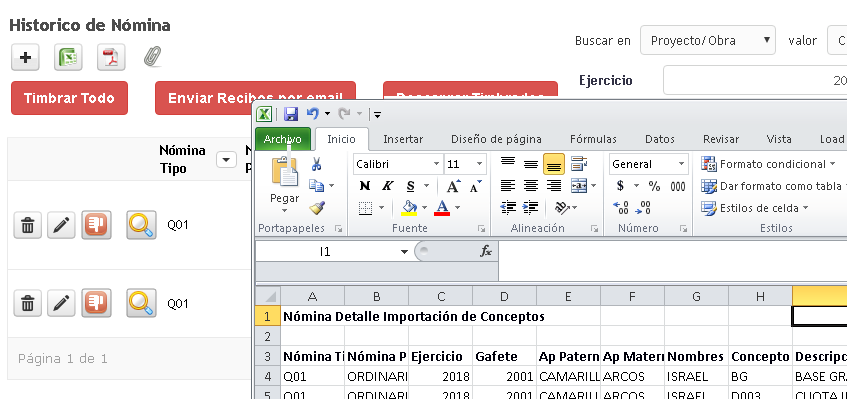Apply red font color A
The image size is (847, 399).
(x=442, y=208)
